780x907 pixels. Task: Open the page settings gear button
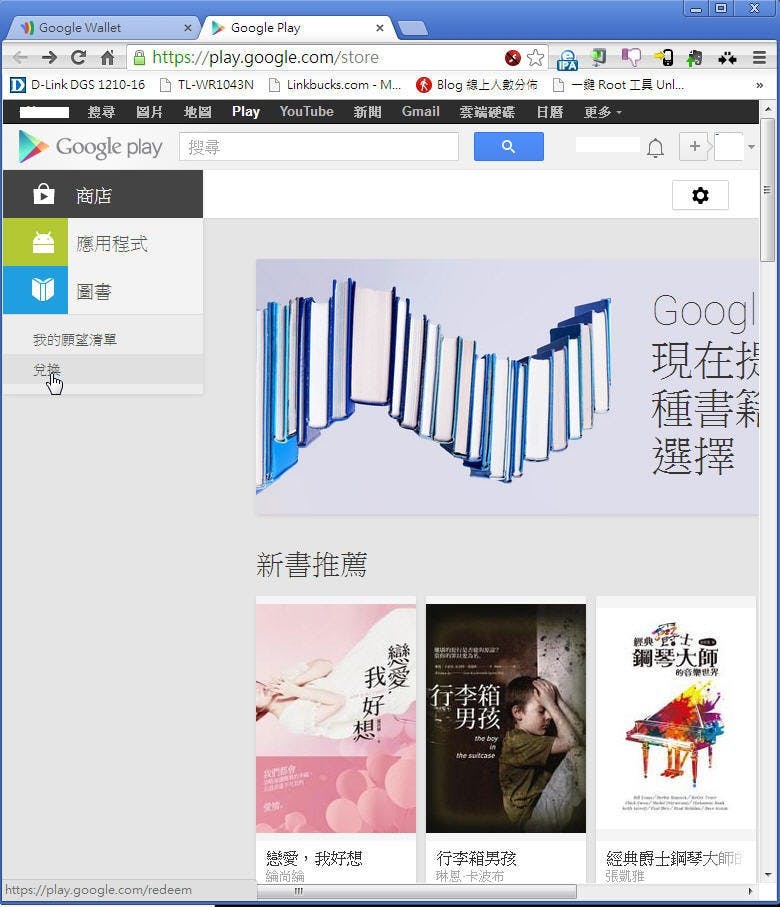(700, 196)
